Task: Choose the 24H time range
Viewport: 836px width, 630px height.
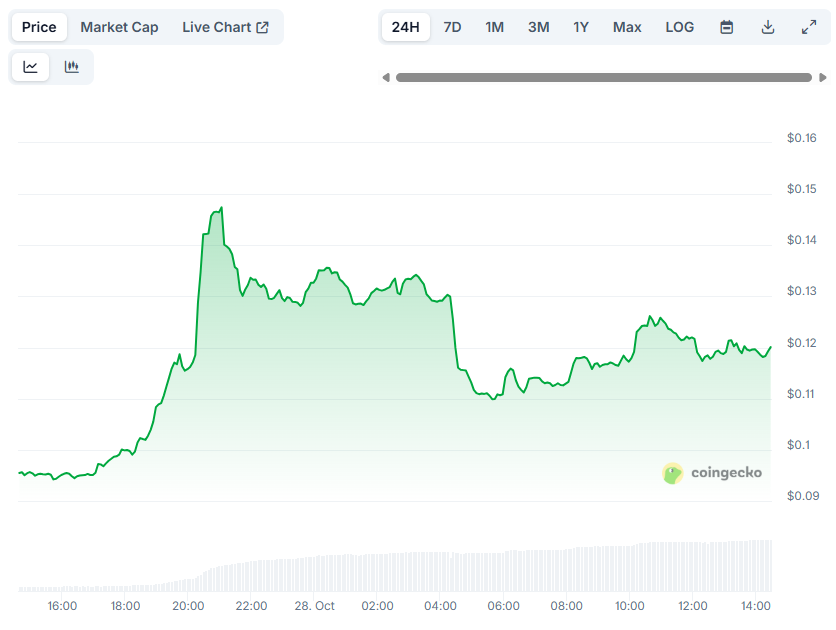Action: pyautogui.click(x=406, y=27)
